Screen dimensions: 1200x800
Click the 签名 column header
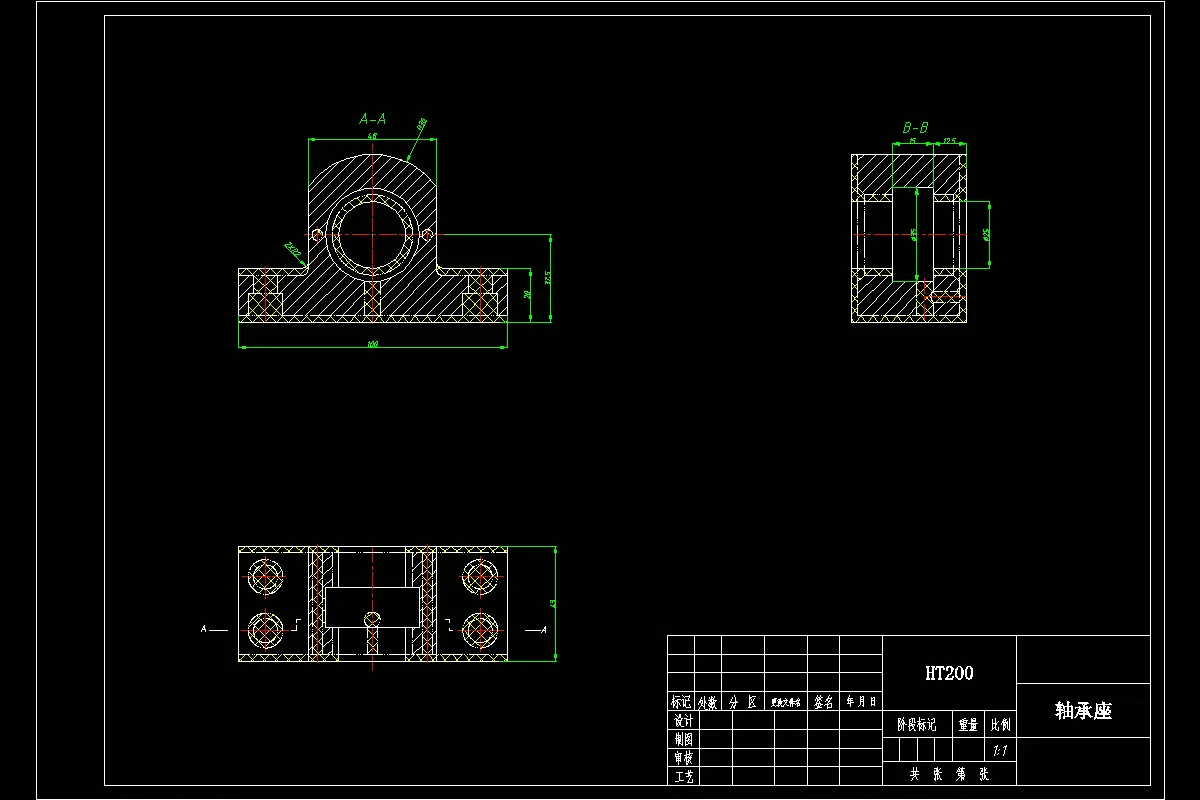point(824,702)
